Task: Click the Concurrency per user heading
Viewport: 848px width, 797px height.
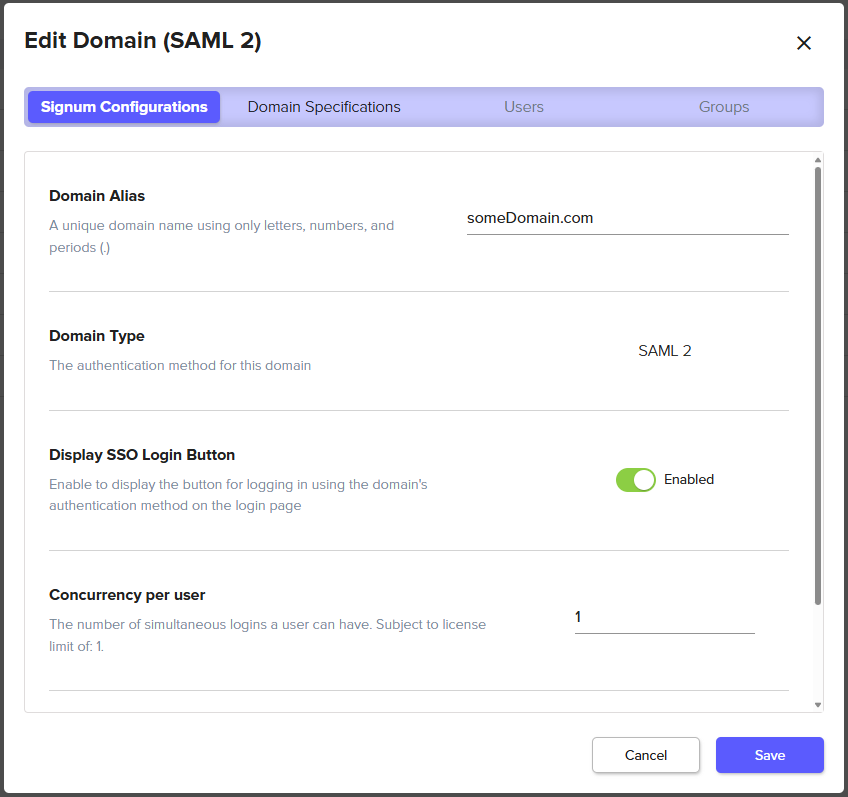Action: click(127, 595)
